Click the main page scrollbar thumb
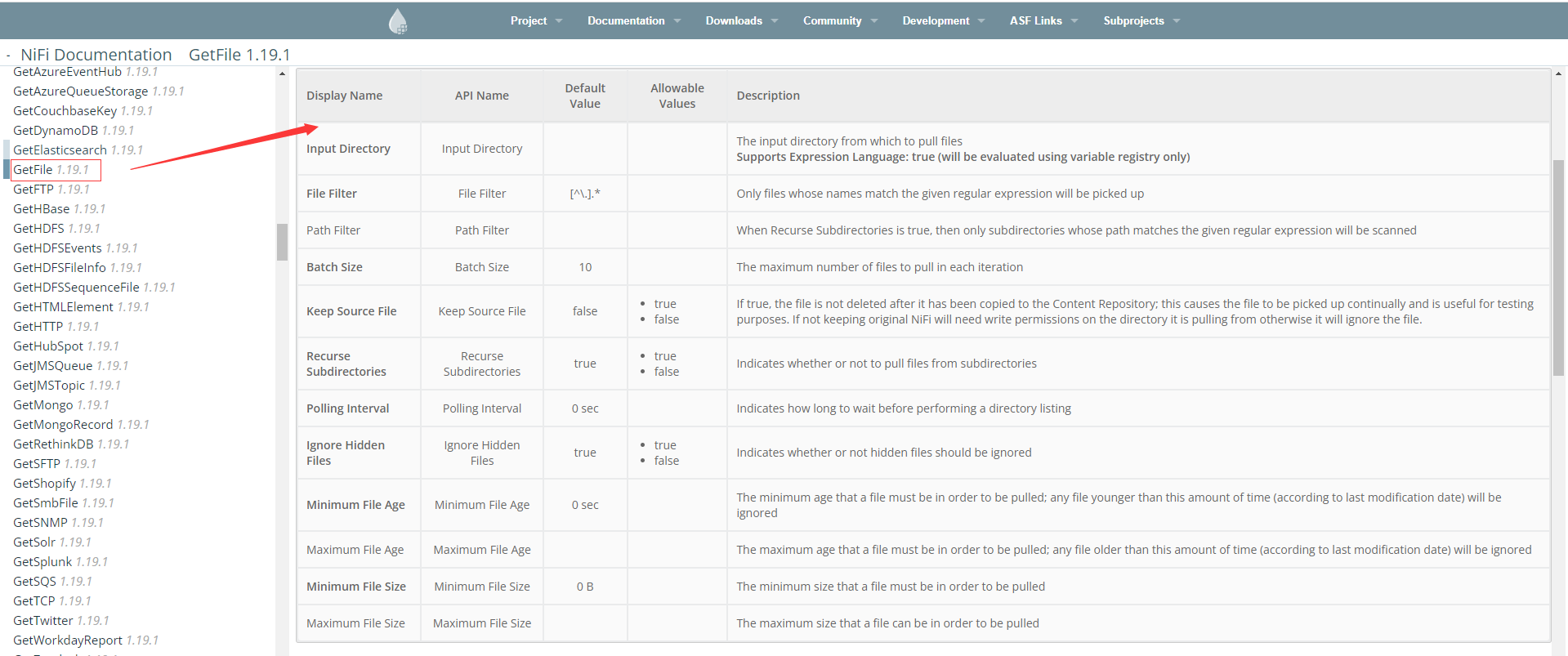The width and height of the screenshot is (1568, 656). pyautogui.click(x=1558, y=268)
